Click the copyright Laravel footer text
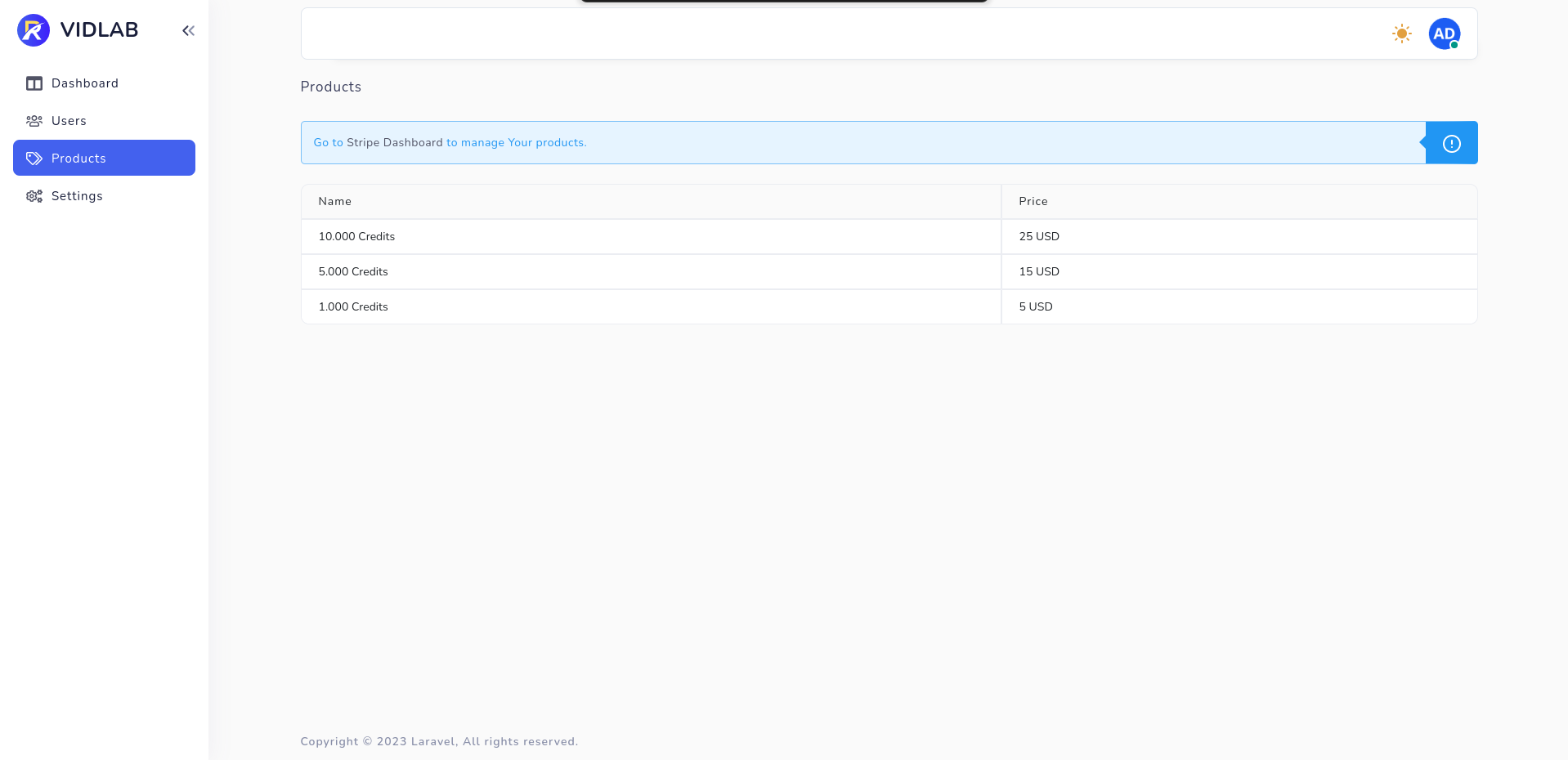1568x760 pixels. click(439, 741)
